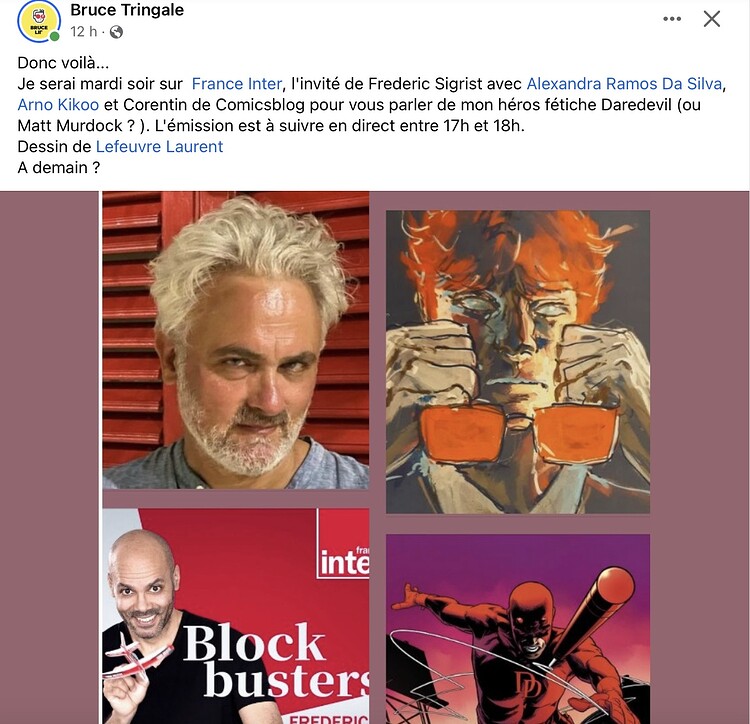750x724 pixels.
Task: Click the public globe privacy icon
Action: click(x=116, y=32)
